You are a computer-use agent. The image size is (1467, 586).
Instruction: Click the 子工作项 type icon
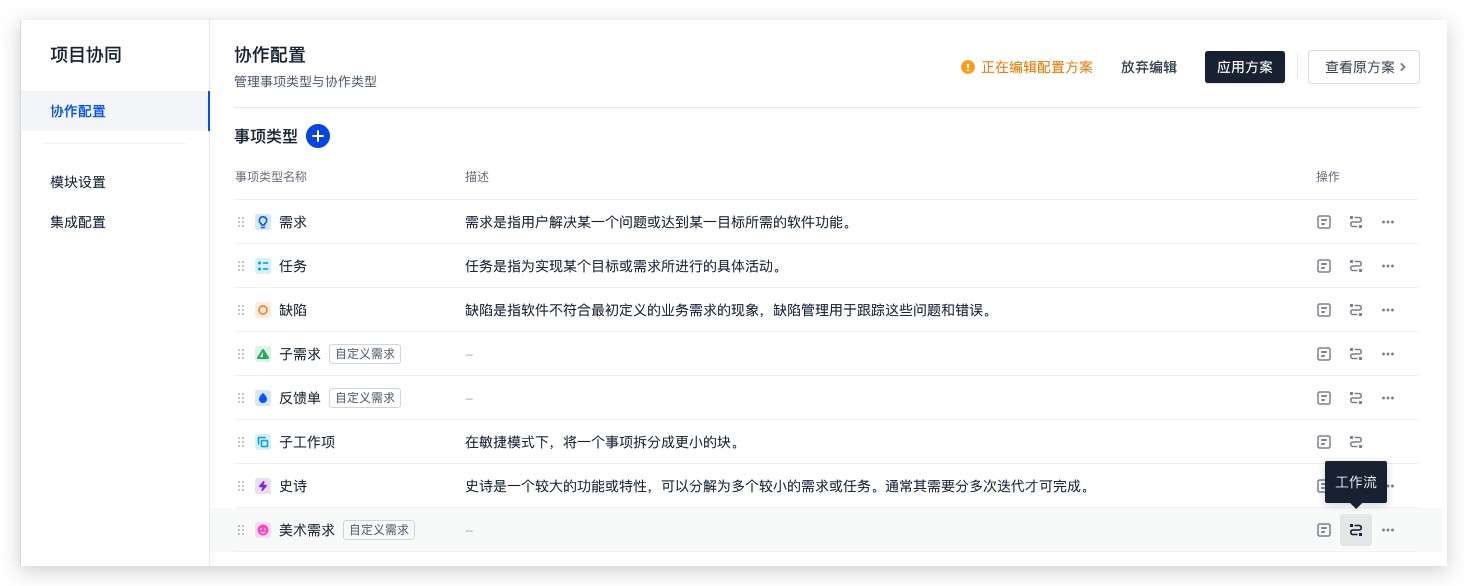(263, 442)
